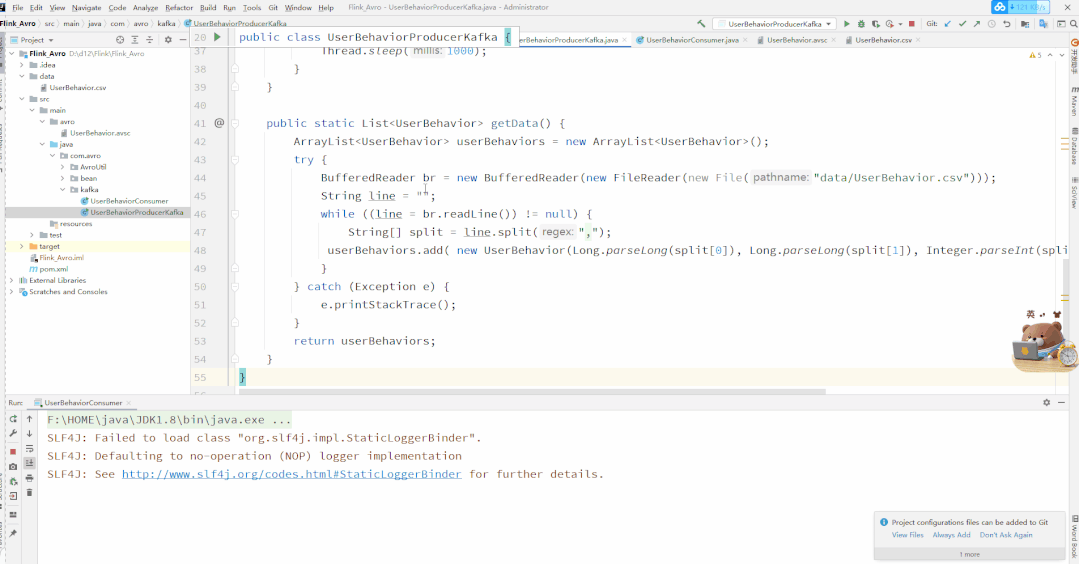1079x564 pixels.
Task: Open the Navigate menu
Action: pyautogui.click(x=87, y=8)
